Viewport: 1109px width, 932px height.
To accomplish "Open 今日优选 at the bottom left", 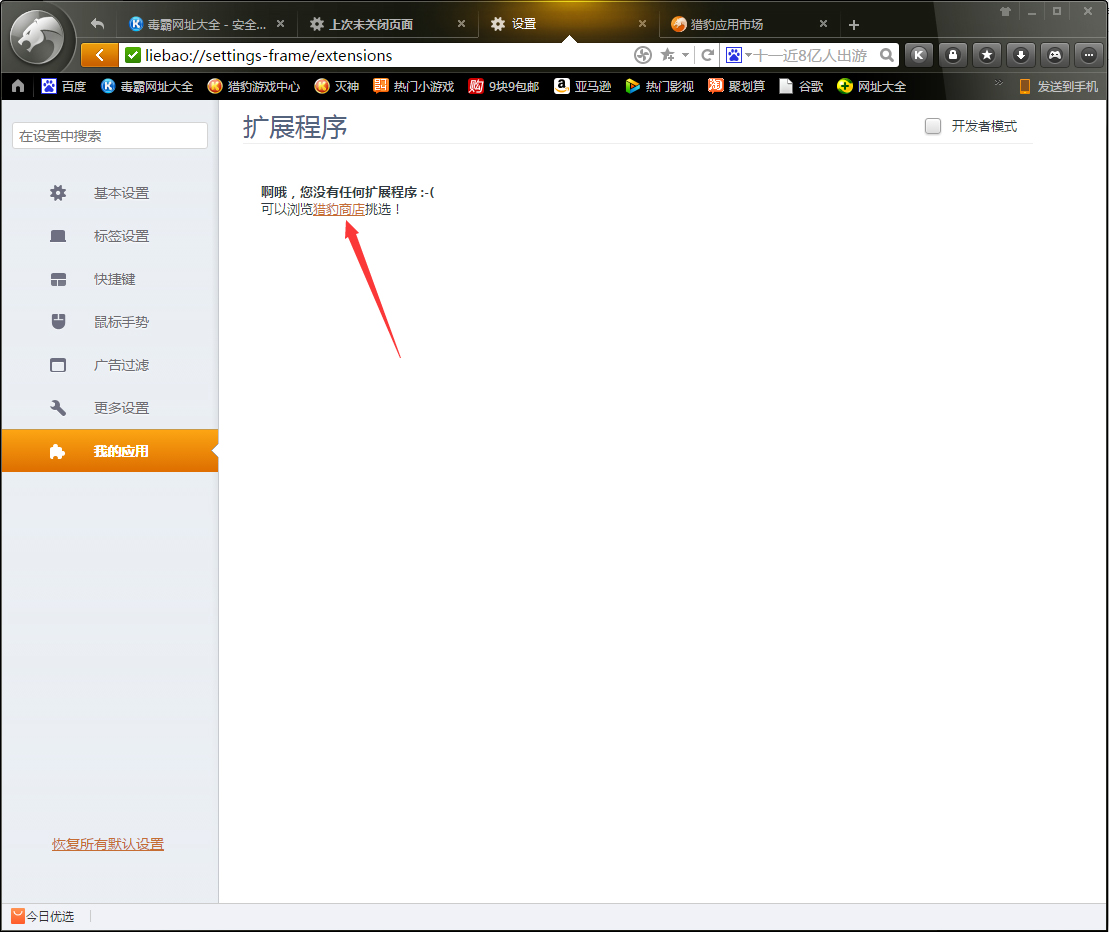I will [44, 915].
